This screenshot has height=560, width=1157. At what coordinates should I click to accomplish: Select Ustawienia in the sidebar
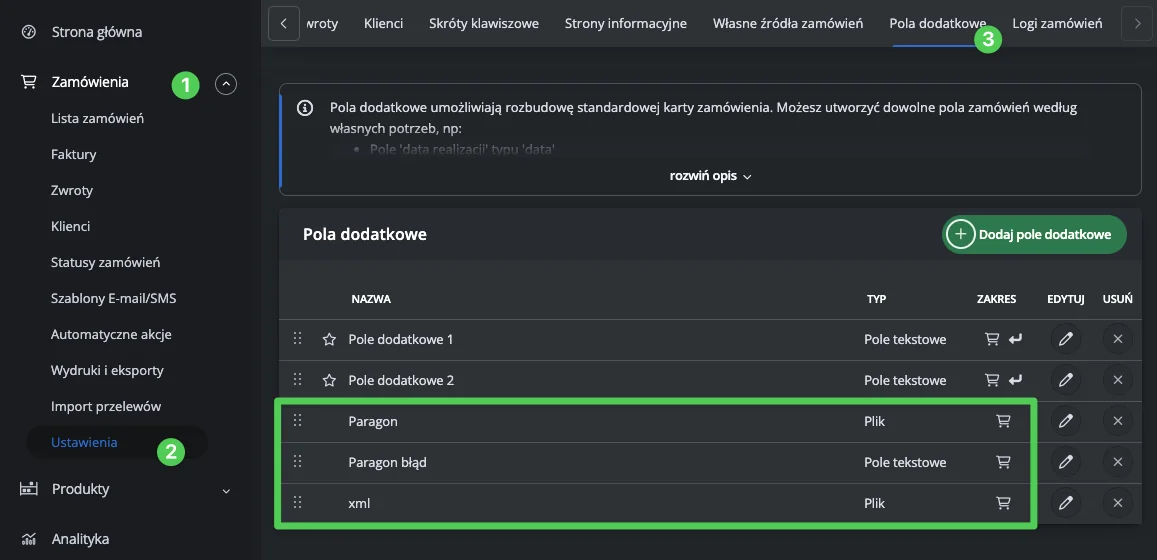coord(84,443)
